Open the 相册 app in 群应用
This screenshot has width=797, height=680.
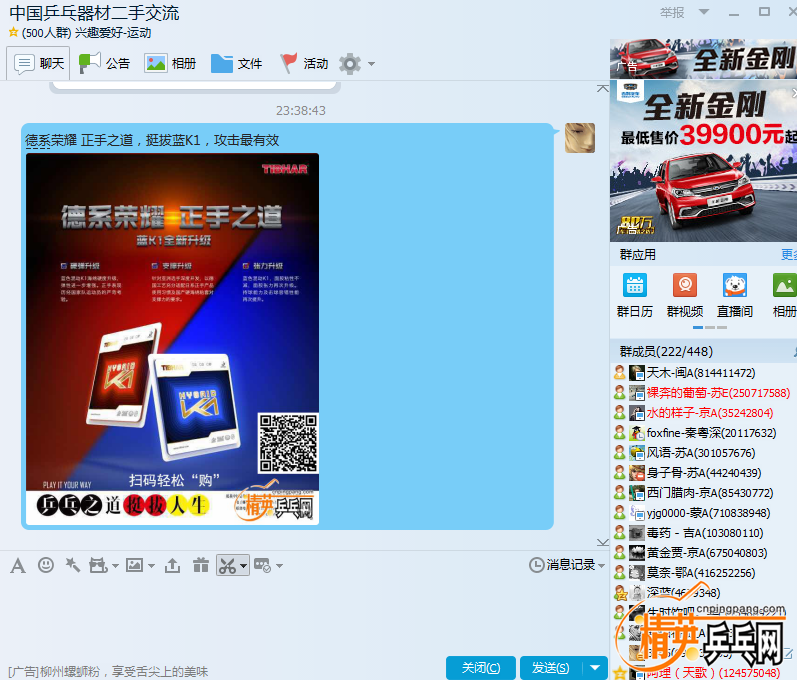784,295
